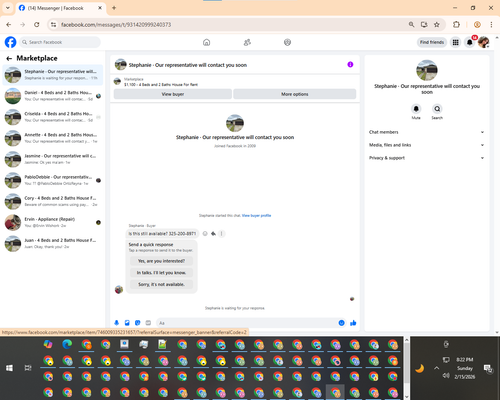Bookmark this page with the star icon
The width and height of the screenshot is (500, 400).
pos(437,25)
